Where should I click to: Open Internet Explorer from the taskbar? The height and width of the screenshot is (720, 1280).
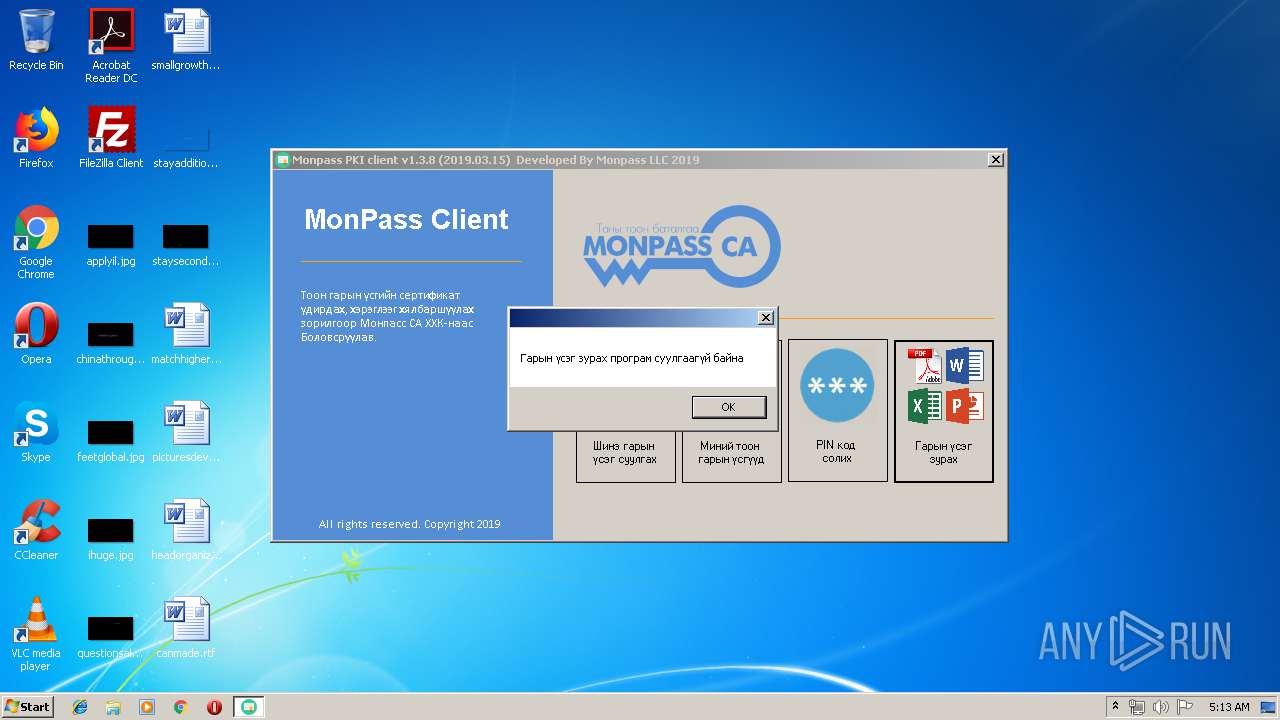(80, 707)
